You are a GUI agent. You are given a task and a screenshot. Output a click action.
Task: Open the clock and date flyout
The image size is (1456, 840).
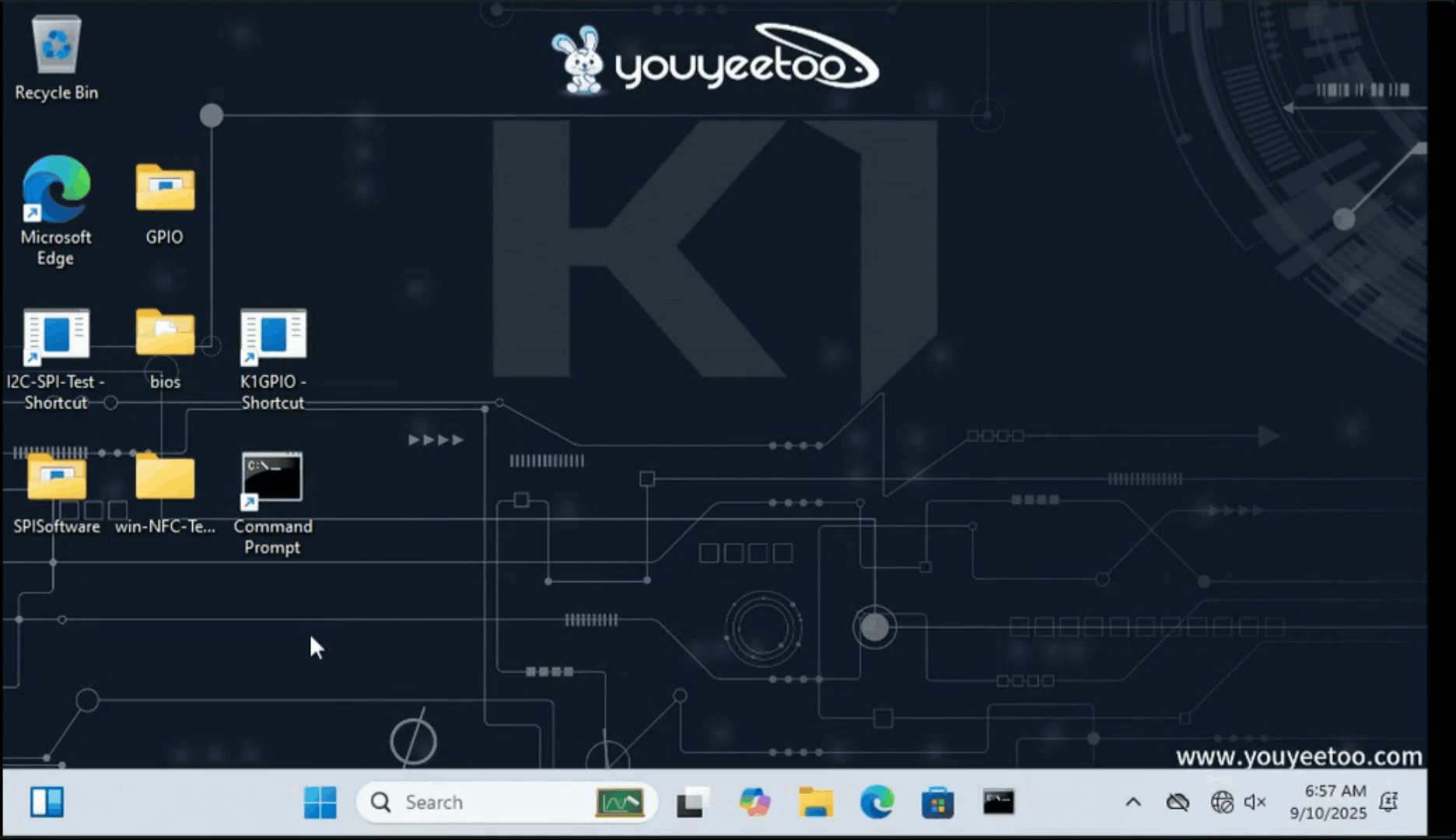tap(1328, 802)
